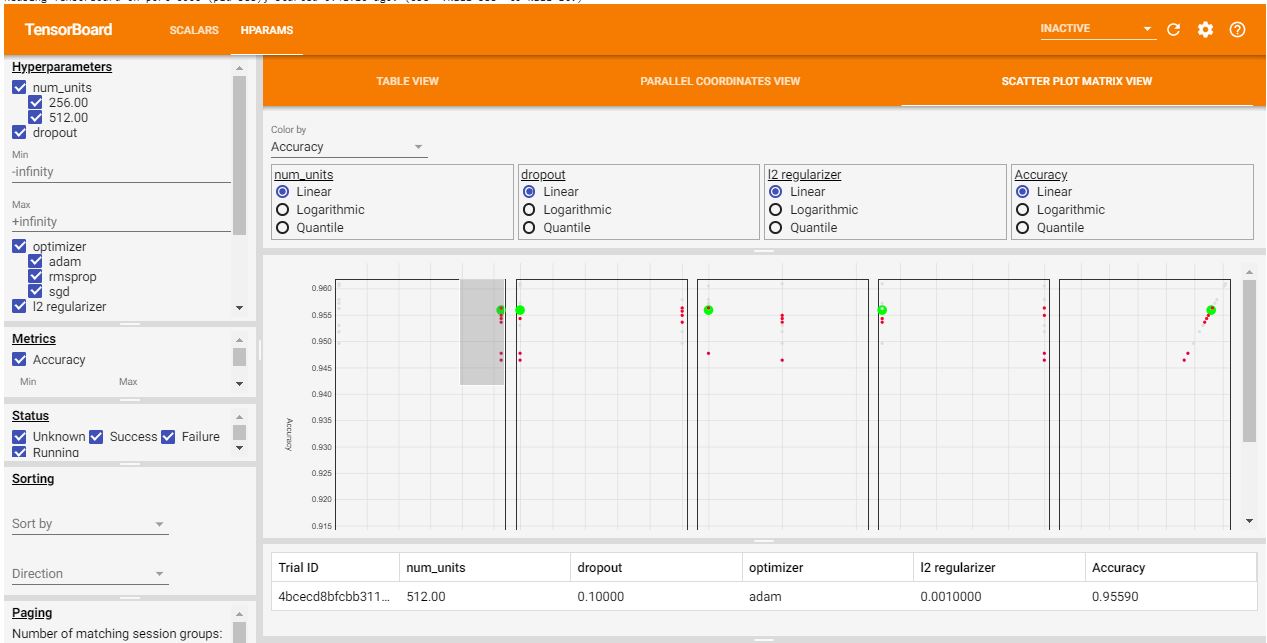Reload TensorBoard data with refresh icon
Viewport: 1267px width, 643px height.
(x=1174, y=30)
